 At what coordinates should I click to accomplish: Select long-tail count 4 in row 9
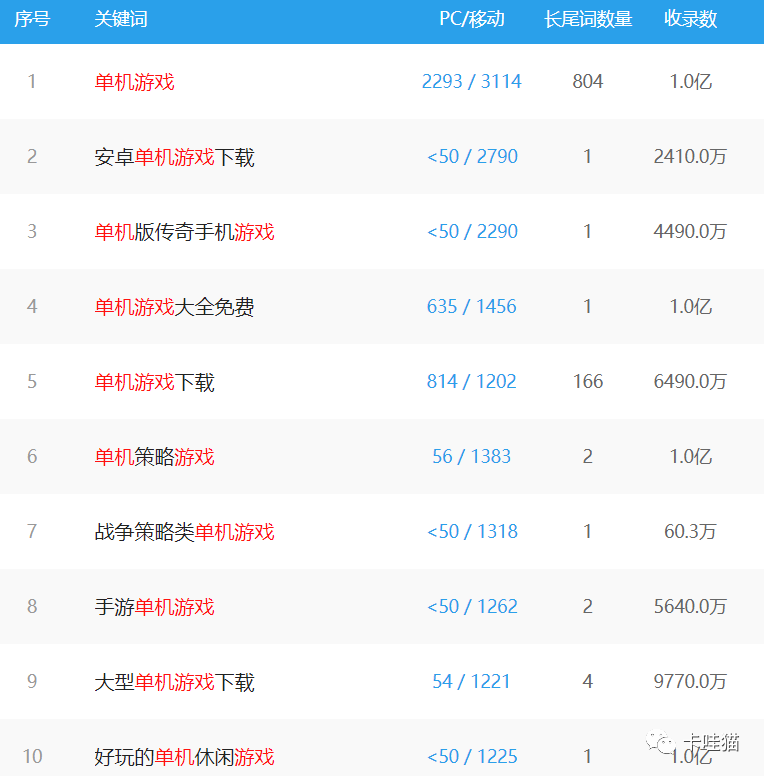(x=587, y=681)
